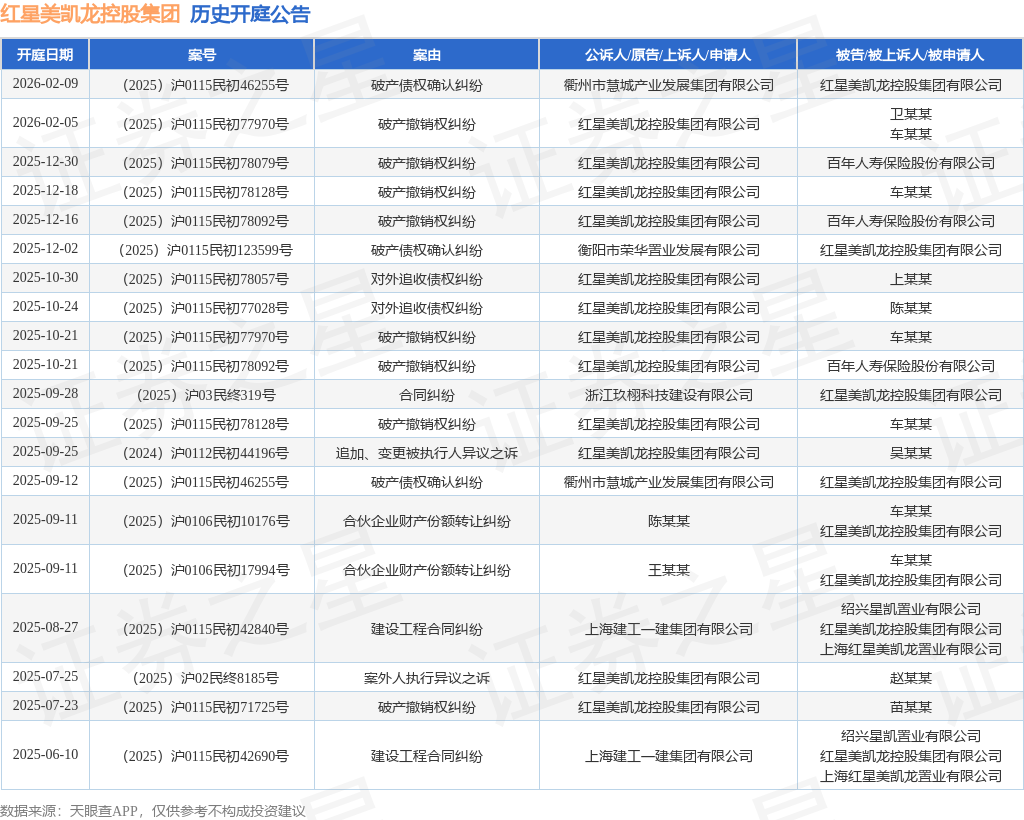Click the date 2025-06-10
The height and width of the screenshot is (820, 1024).
click(x=45, y=755)
